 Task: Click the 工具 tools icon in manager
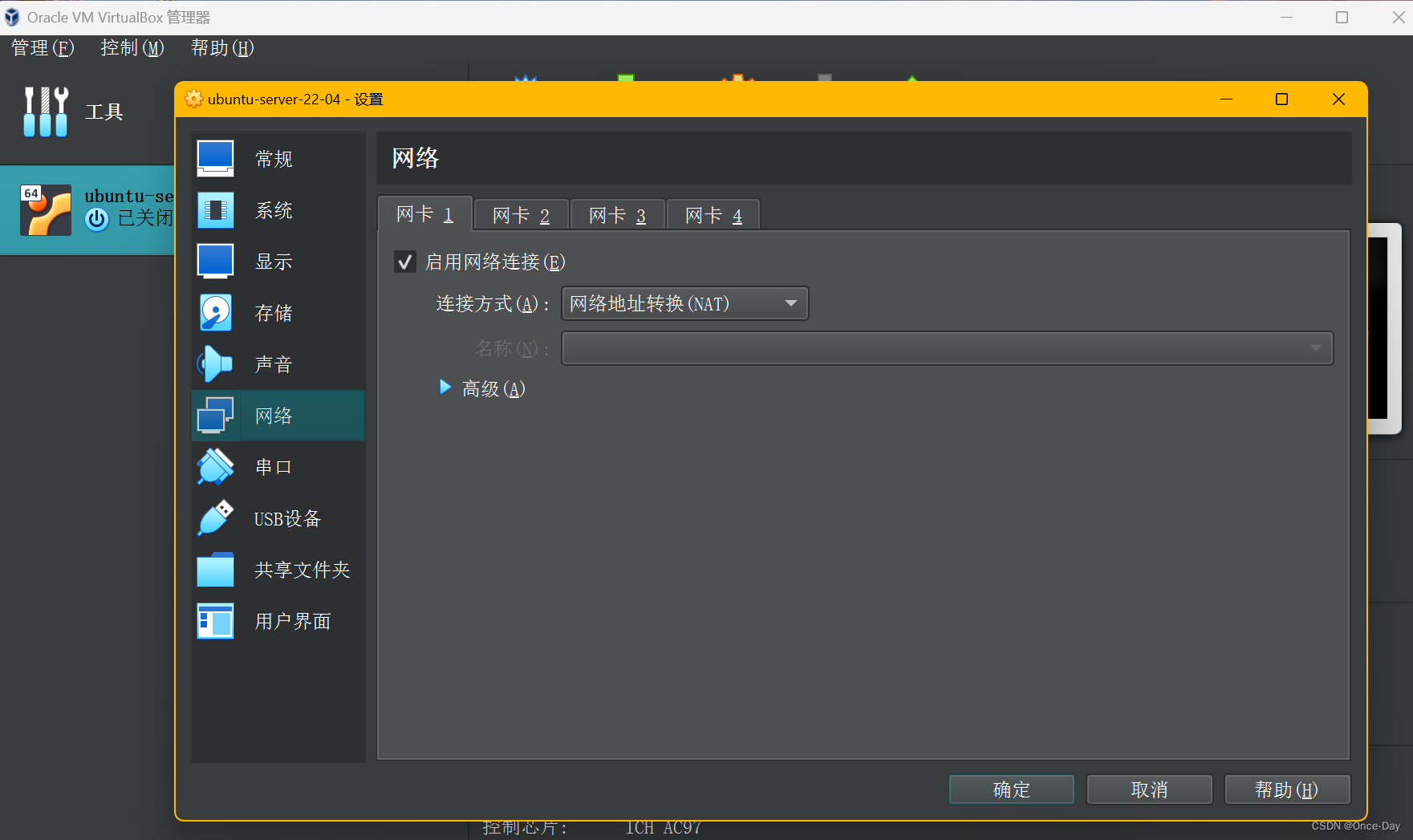pyautogui.click(x=46, y=112)
